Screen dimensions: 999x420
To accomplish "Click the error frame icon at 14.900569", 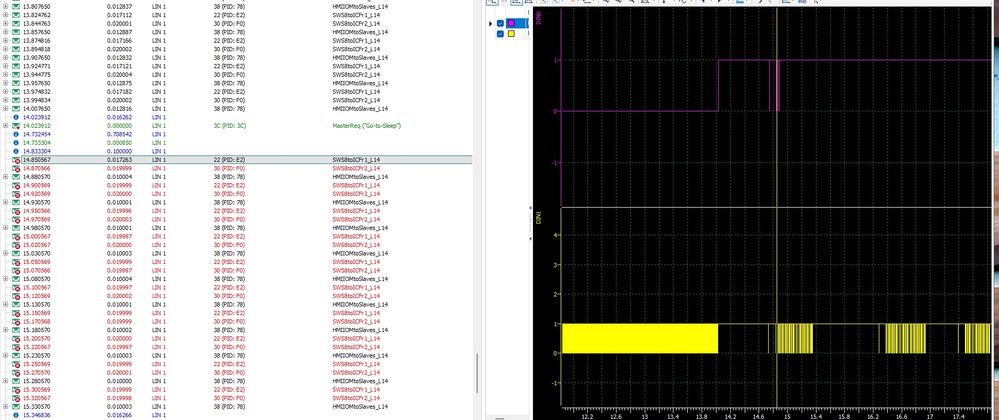I will pyautogui.click(x=15, y=185).
